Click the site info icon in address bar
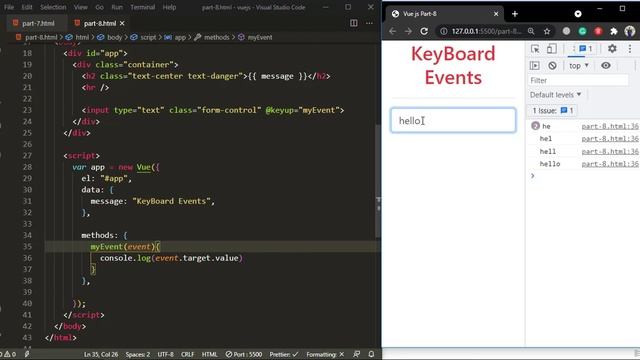The width and height of the screenshot is (640, 360). (x=443, y=31)
